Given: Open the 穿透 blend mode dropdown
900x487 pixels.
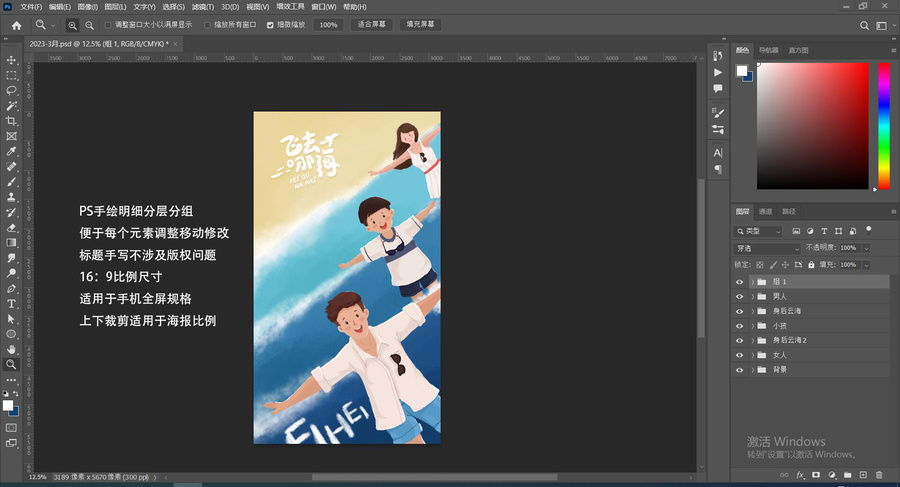Looking at the screenshot, I should pyautogui.click(x=767, y=249).
